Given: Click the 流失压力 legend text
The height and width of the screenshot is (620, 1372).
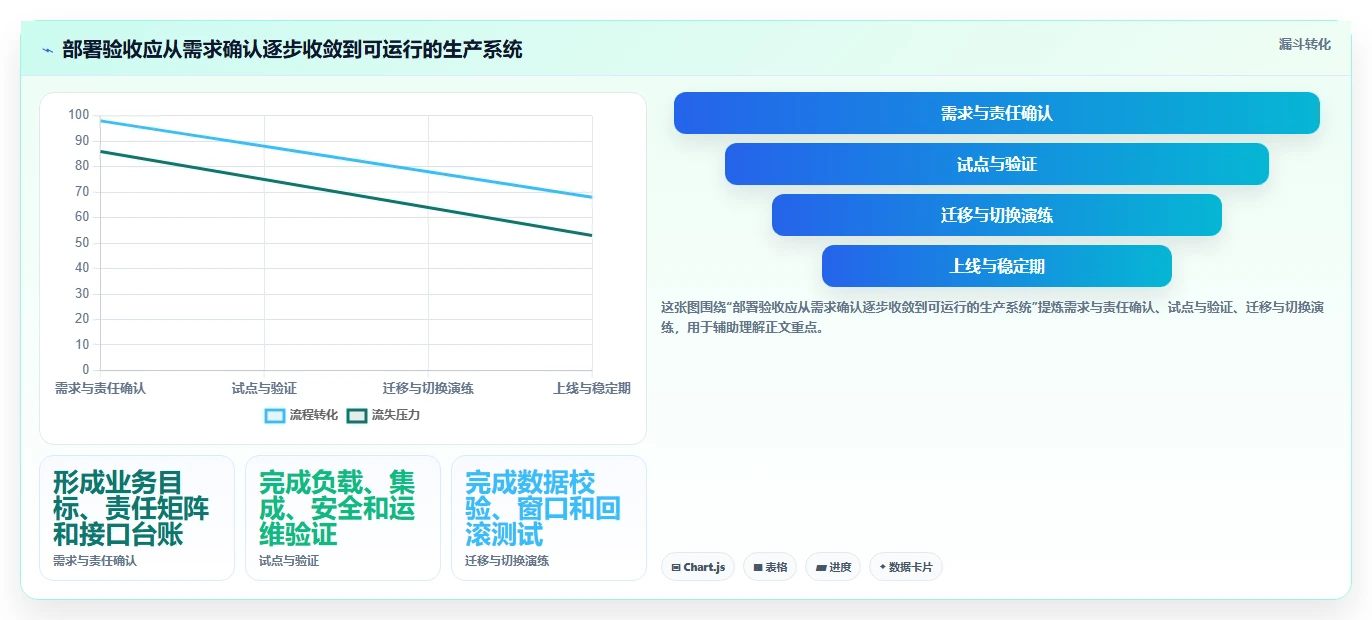Looking at the screenshot, I should (396, 415).
